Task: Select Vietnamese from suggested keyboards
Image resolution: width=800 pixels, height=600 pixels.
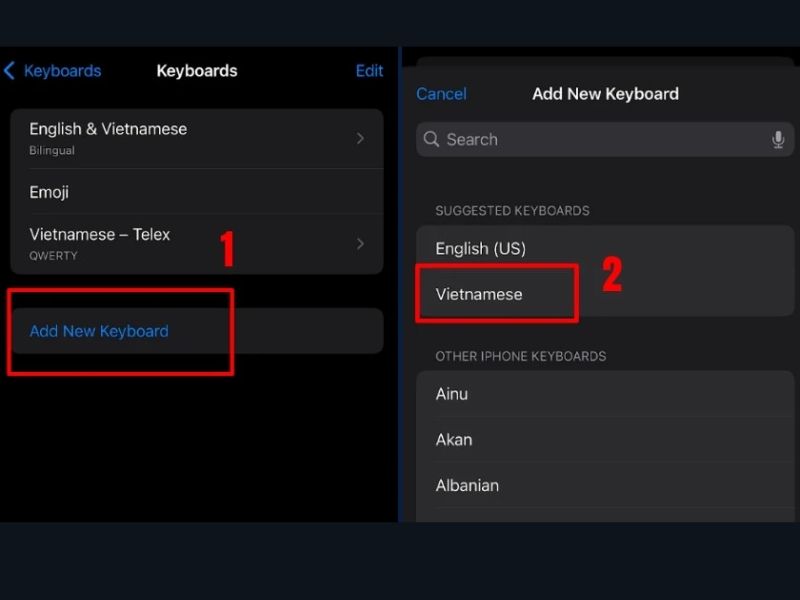Action: [x=479, y=294]
